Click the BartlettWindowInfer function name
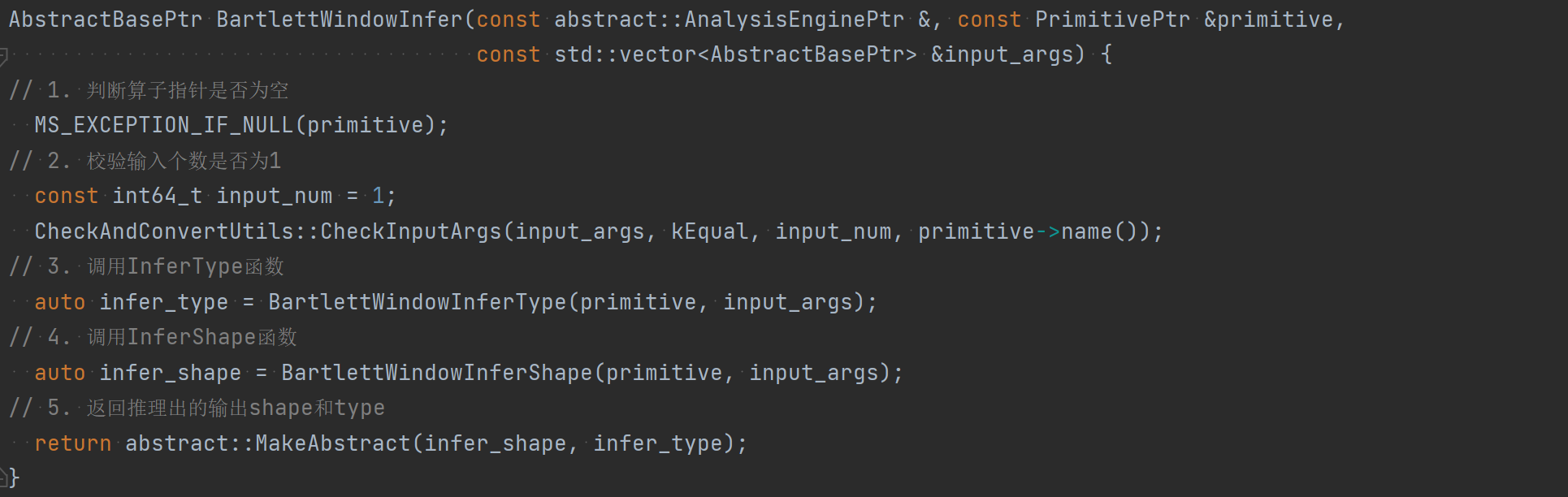The width and height of the screenshot is (1568, 497). tap(340, 19)
